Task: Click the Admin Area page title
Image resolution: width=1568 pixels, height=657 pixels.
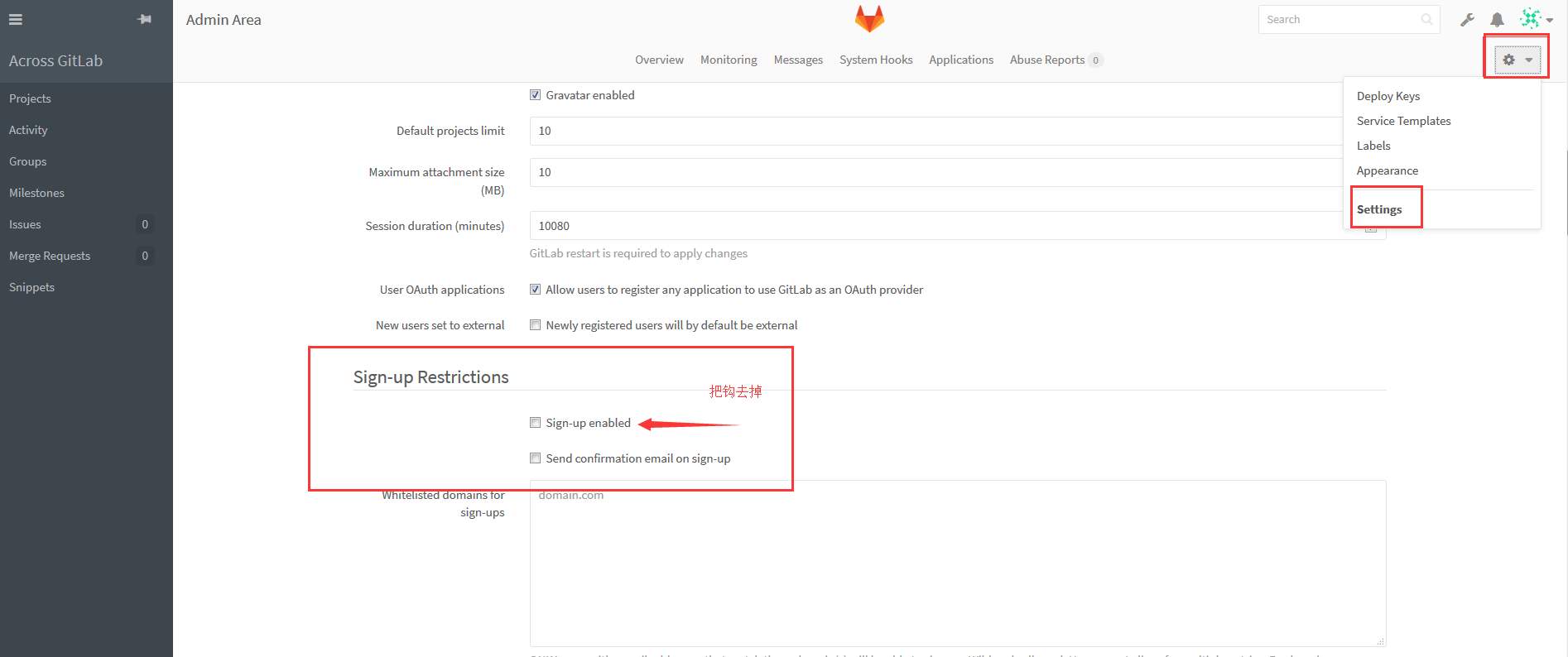Action: 224,20
